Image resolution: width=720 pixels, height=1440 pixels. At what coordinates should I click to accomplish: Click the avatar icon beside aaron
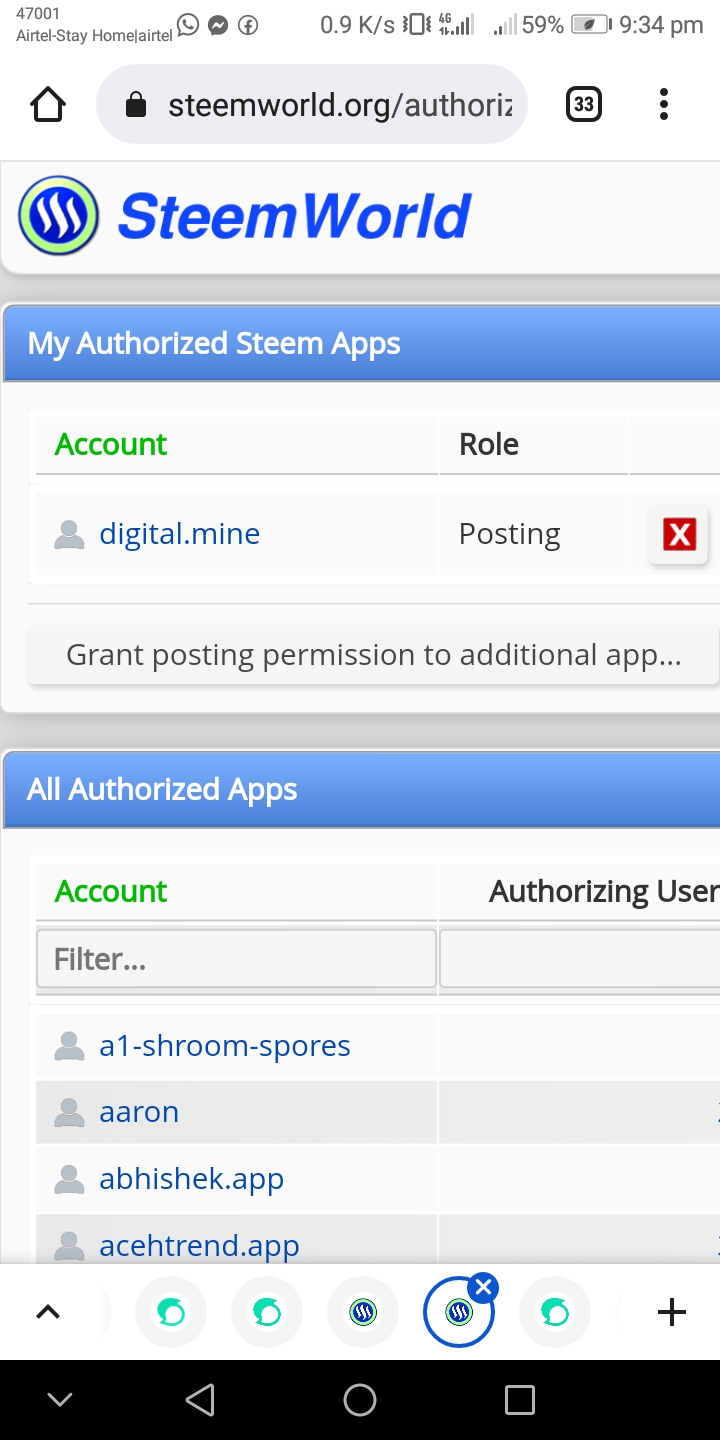(x=69, y=1112)
